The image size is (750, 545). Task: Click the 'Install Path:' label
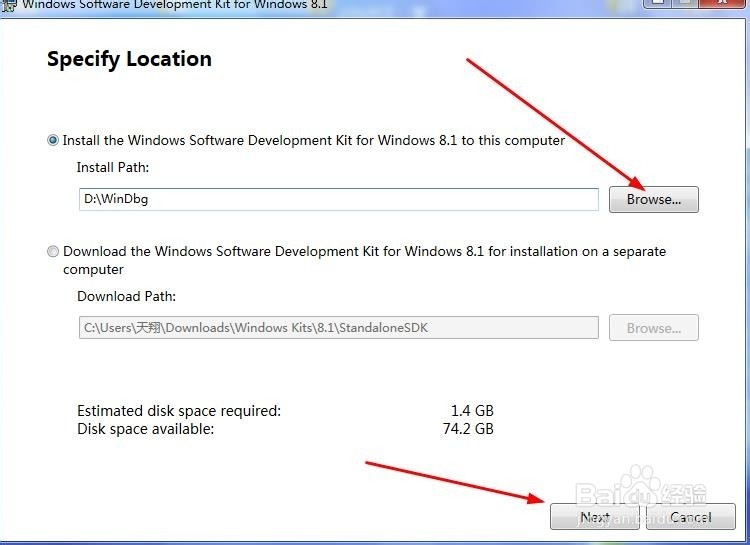pos(113,167)
